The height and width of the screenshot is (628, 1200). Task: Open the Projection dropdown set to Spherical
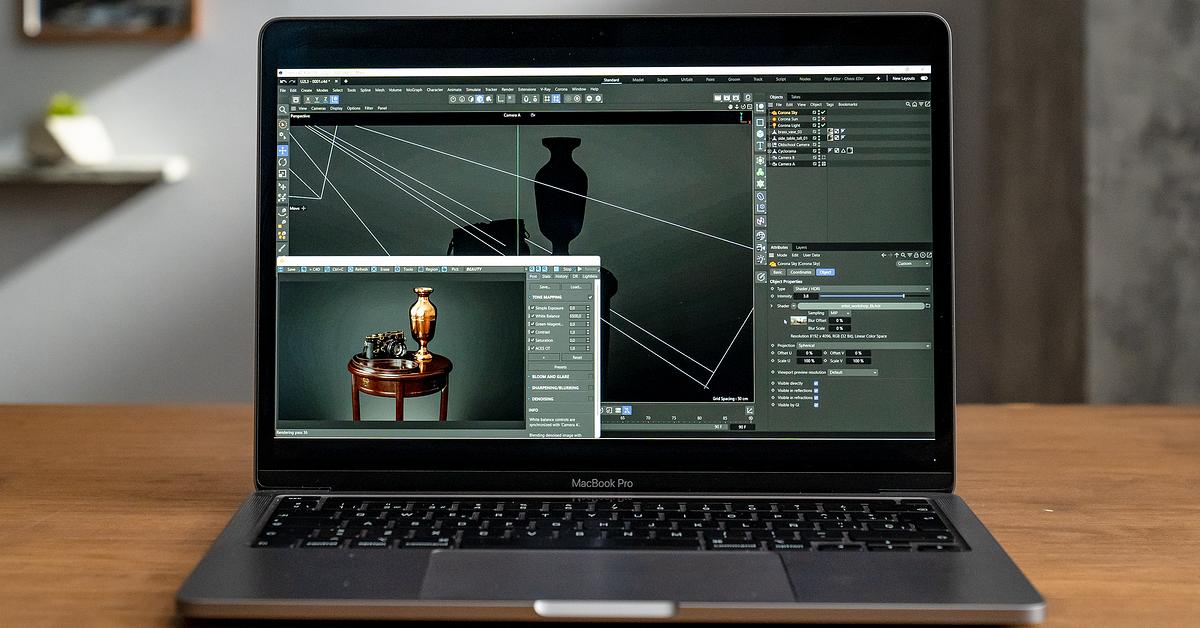click(863, 346)
